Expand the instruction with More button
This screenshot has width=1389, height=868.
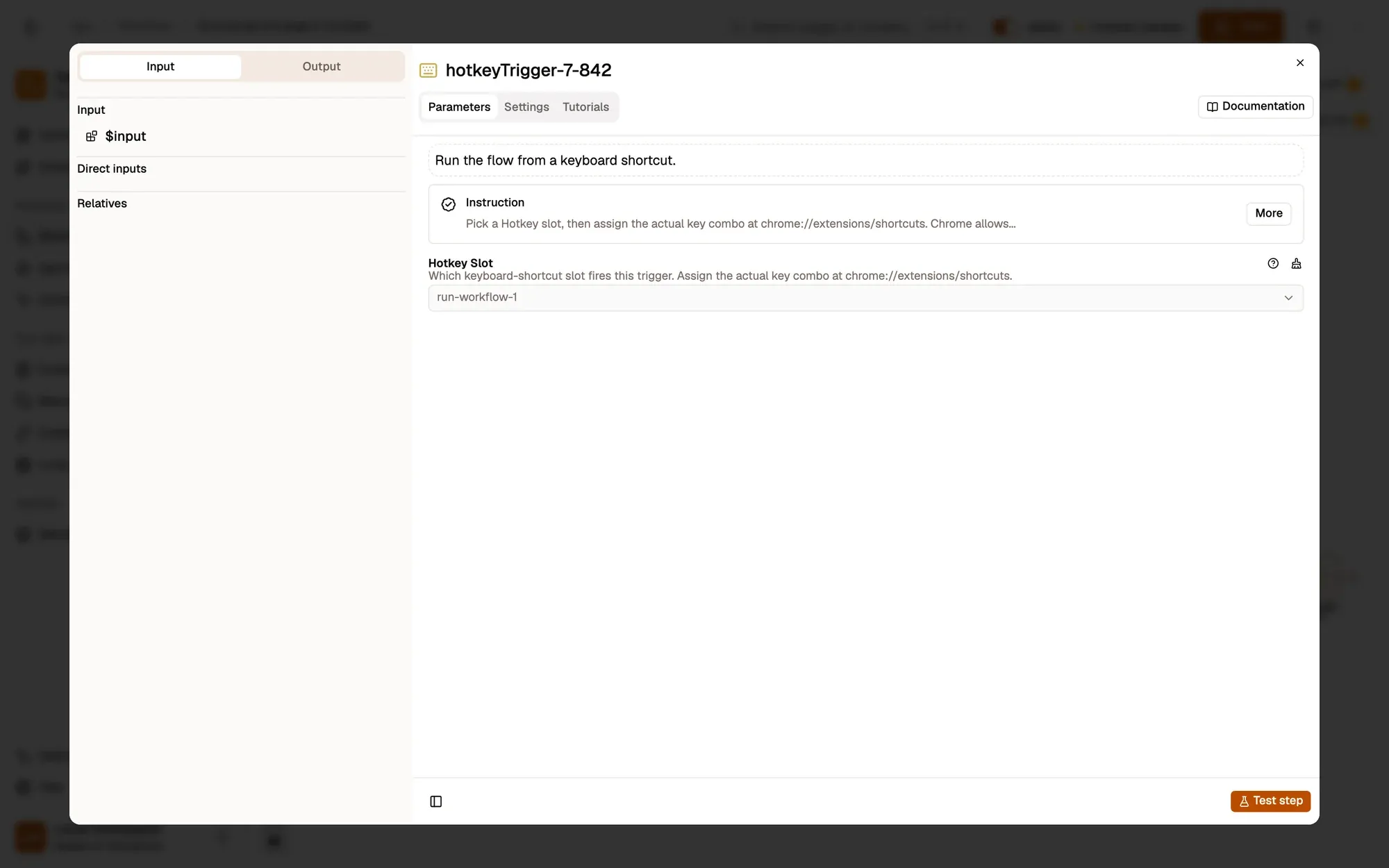point(1268,213)
